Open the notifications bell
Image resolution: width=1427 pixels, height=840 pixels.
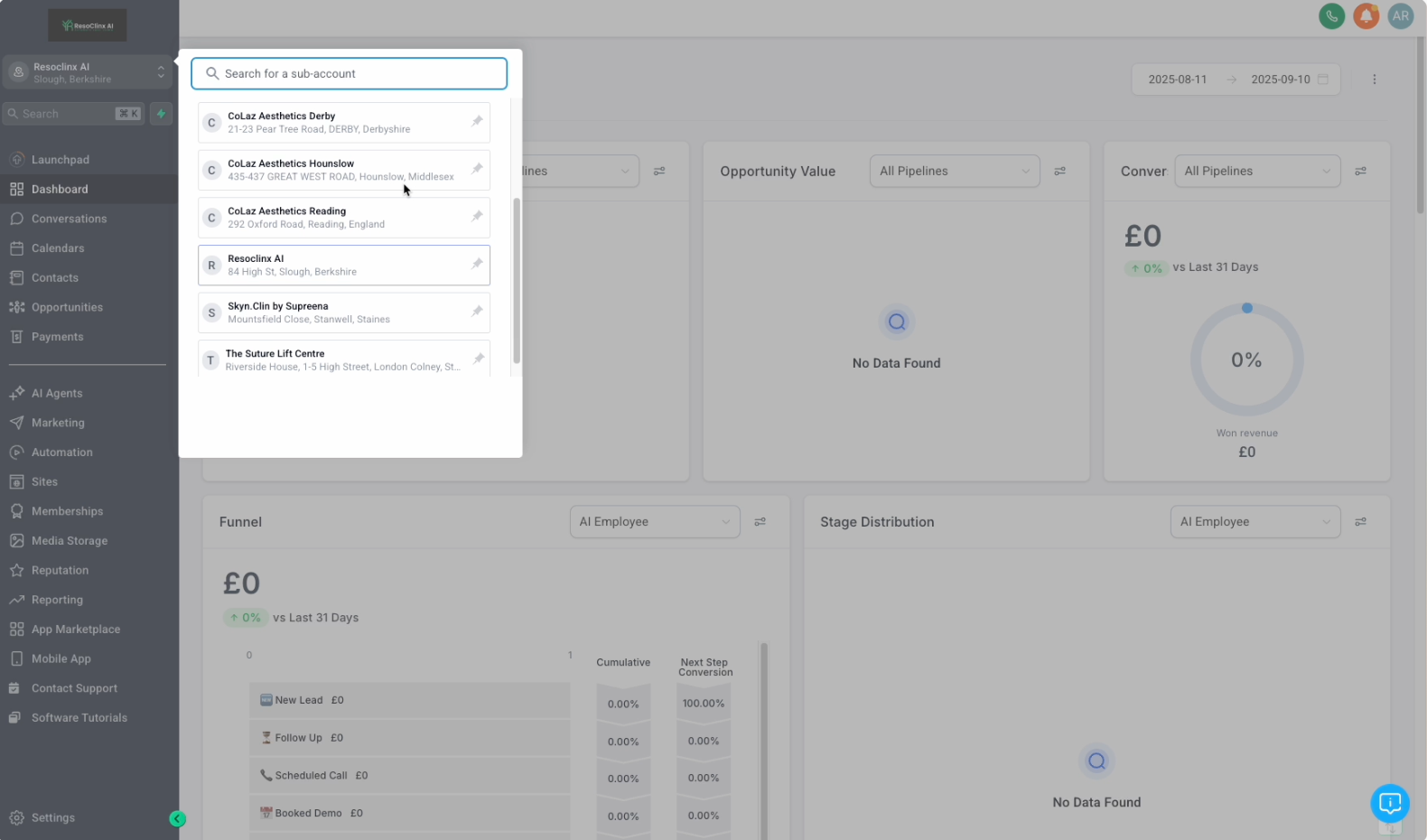click(x=1366, y=16)
